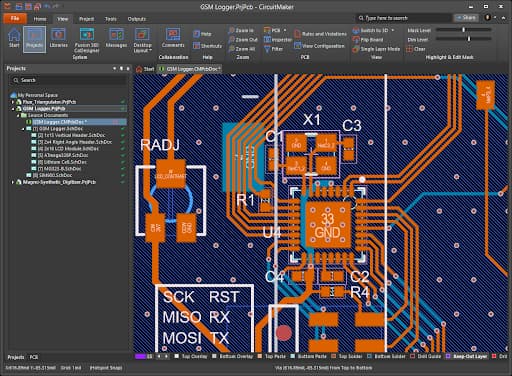Select the Bottom Overlay layer tab
Screen dimensions: 512x376
pos(233,357)
